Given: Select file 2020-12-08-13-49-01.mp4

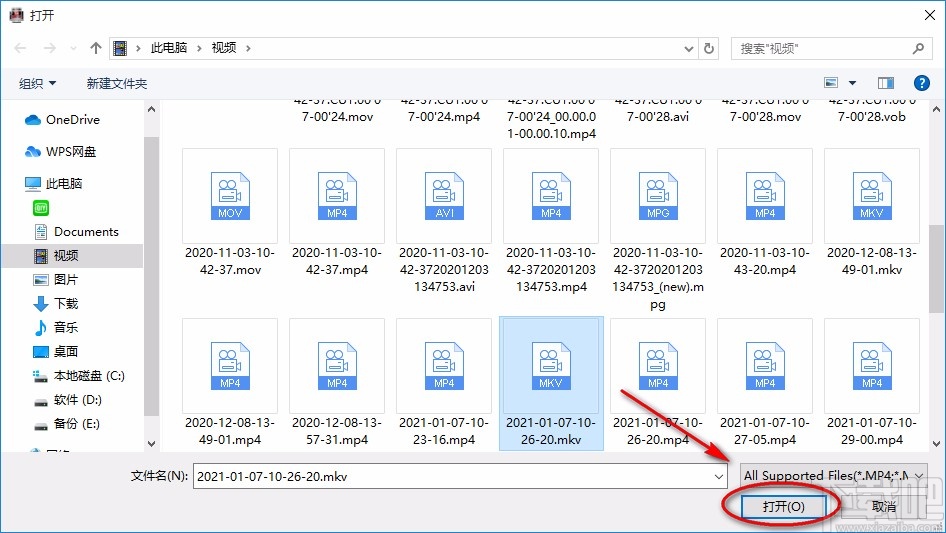Looking at the screenshot, I should coord(230,383).
